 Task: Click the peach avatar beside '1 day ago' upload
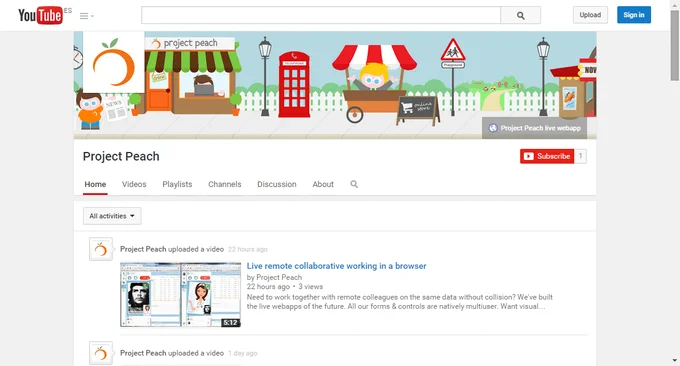point(101,353)
